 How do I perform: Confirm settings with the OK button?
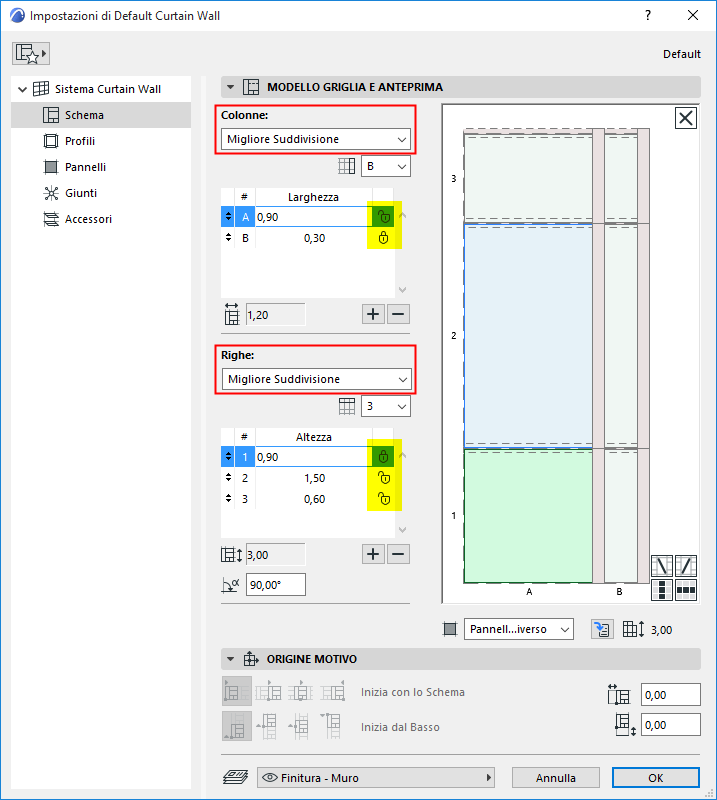click(656, 778)
